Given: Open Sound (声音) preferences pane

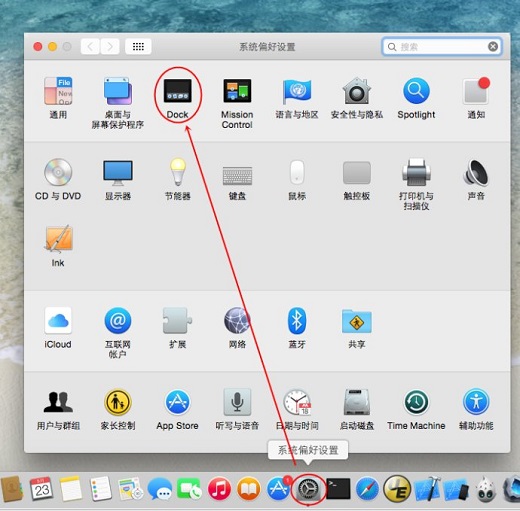Looking at the screenshot, I should click(476, 179).
